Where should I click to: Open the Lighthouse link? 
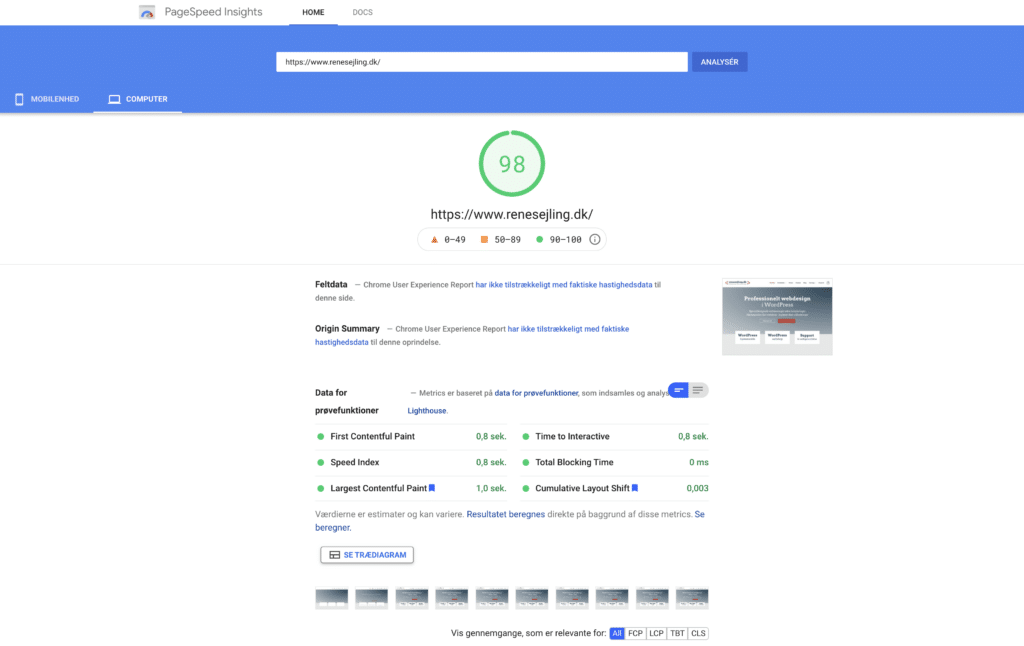tap(427, 411)
